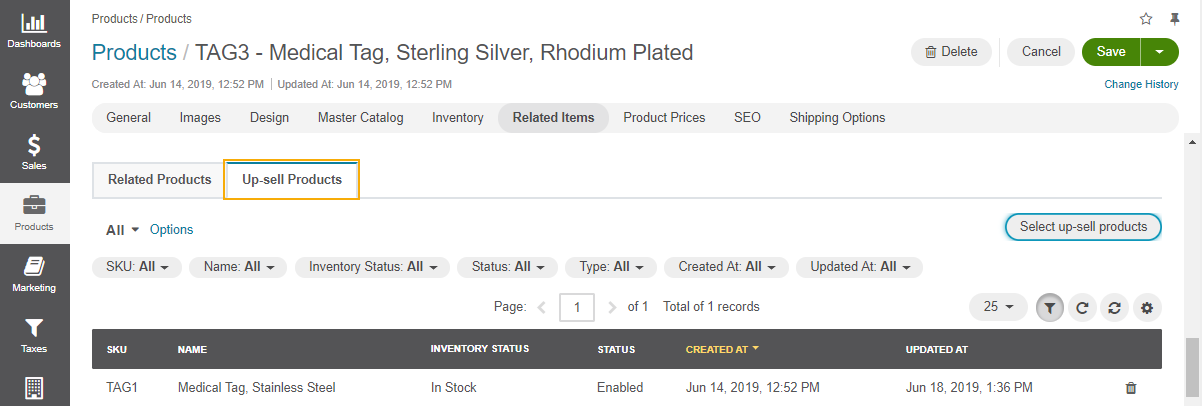Expand the SKU filter dropdown
The height and width of the screenshot is (406, 1202).
(137, 267)
